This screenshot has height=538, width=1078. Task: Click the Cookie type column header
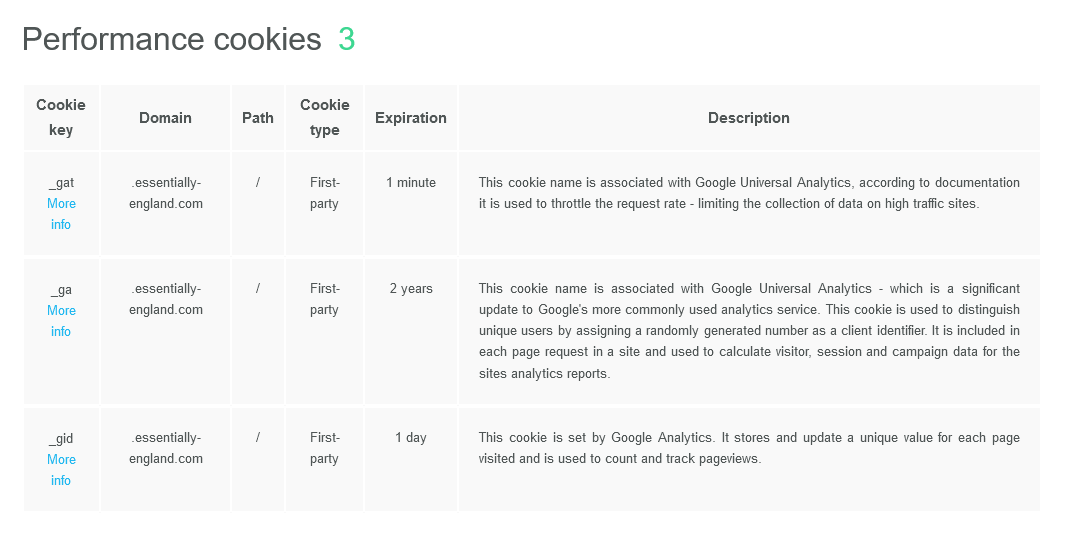click(x=325, y=117)
